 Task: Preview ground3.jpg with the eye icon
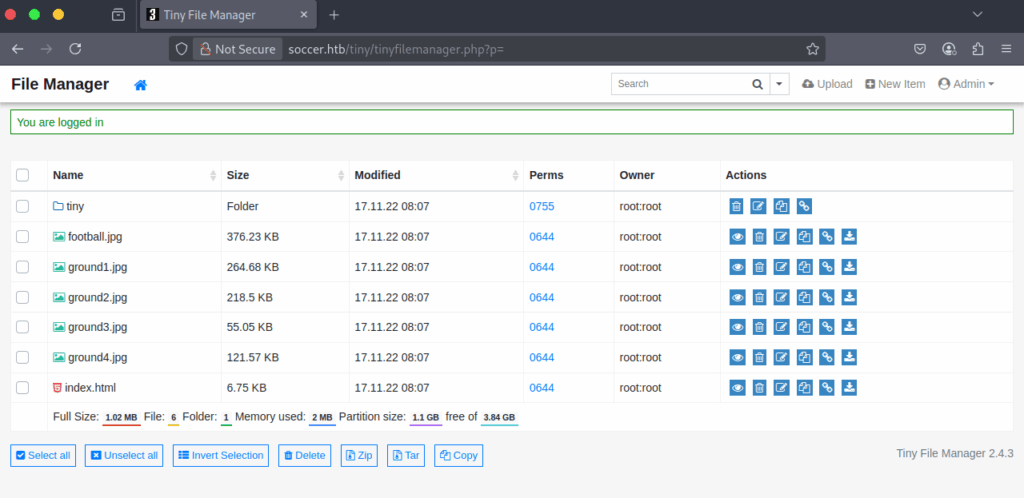coord(737,328)
